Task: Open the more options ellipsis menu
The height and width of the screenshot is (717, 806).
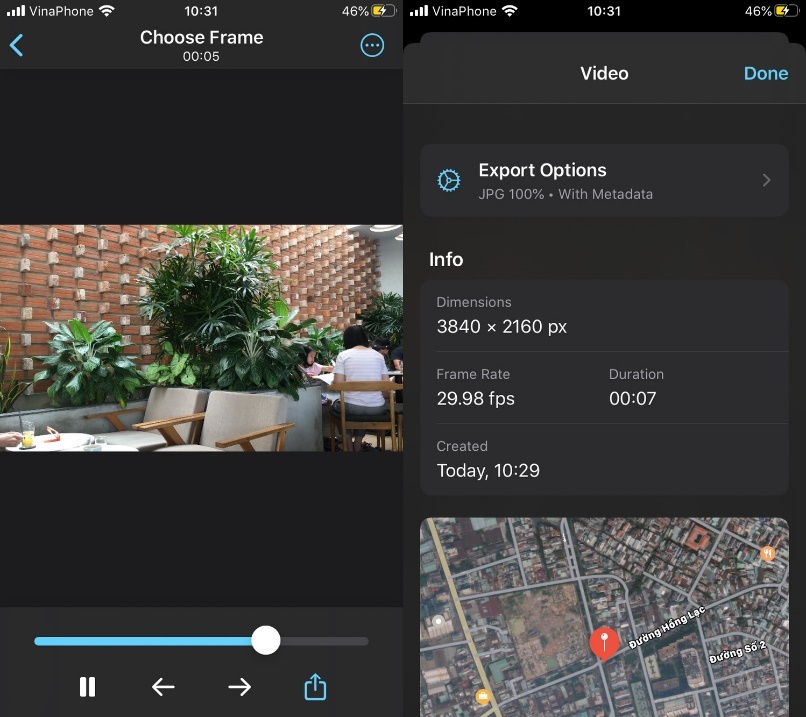Action: coord(372,46)
